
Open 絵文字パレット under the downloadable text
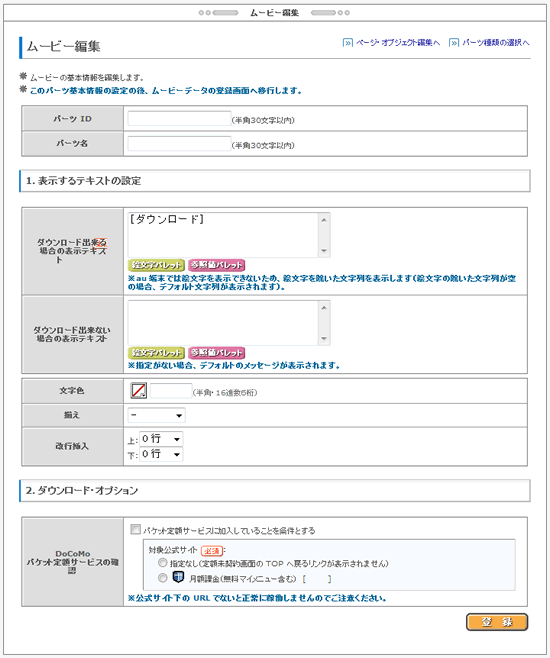pyautogui.click(x=156, y=265)
